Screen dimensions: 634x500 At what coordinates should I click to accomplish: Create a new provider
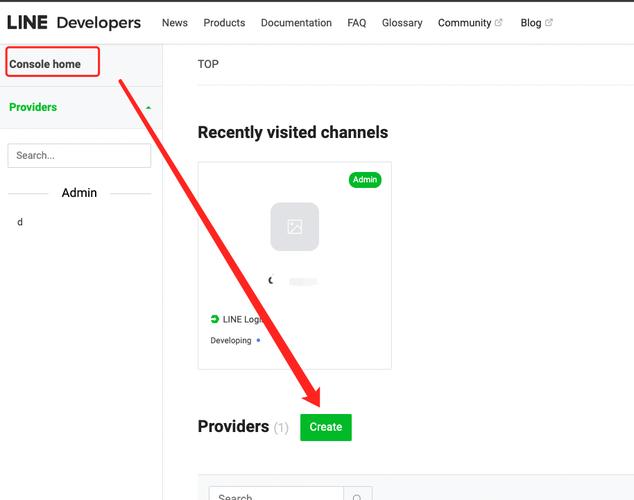pos(325,427)
